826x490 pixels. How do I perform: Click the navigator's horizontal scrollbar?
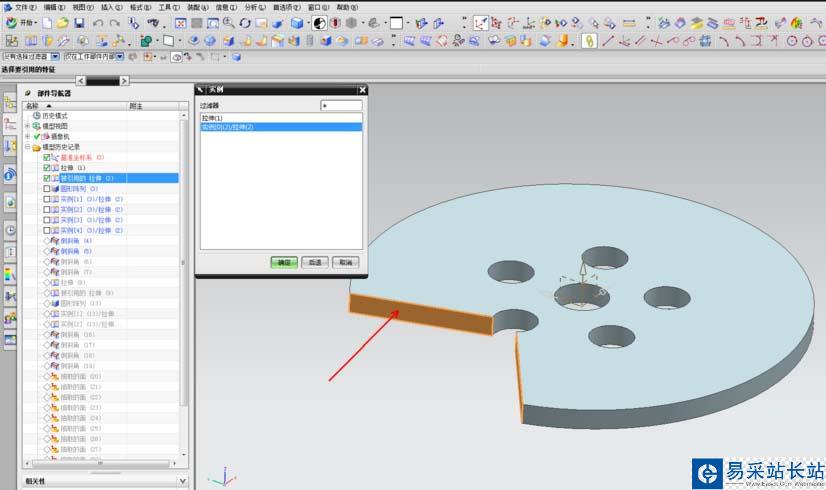tap(101, 464)
